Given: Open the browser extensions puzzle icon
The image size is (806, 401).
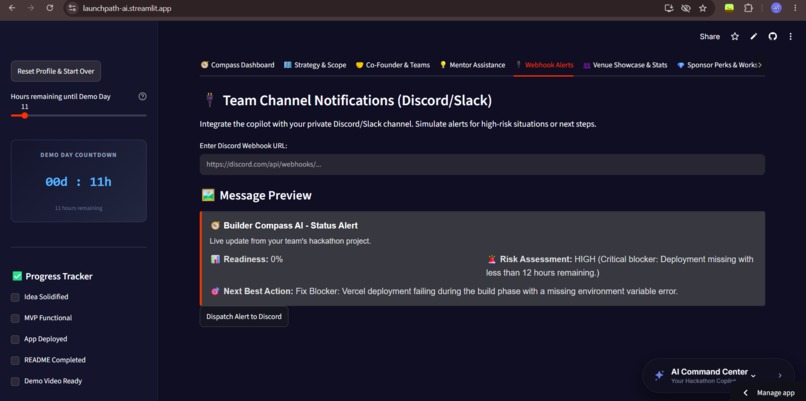Looking at the screenshot, I should 748,8.
